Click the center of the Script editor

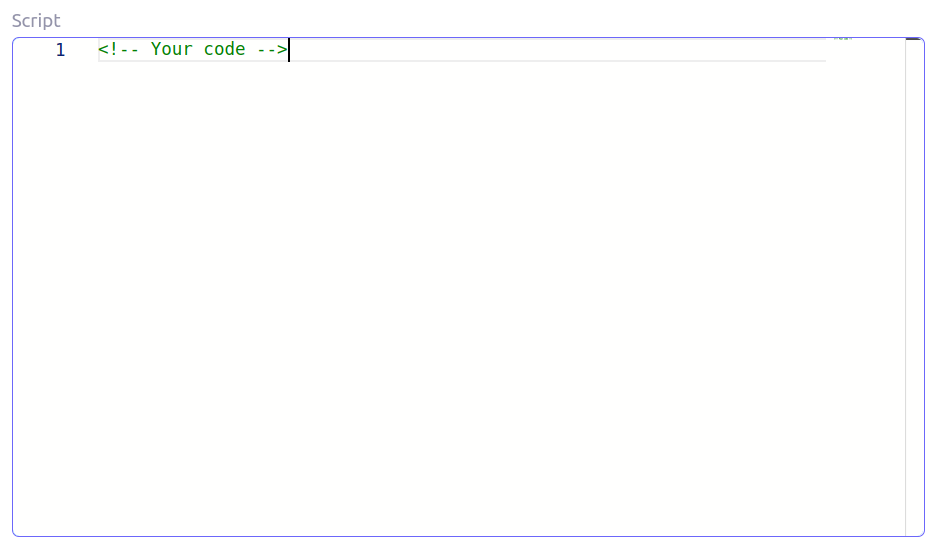pyautogui.click(x=460, y=287)
